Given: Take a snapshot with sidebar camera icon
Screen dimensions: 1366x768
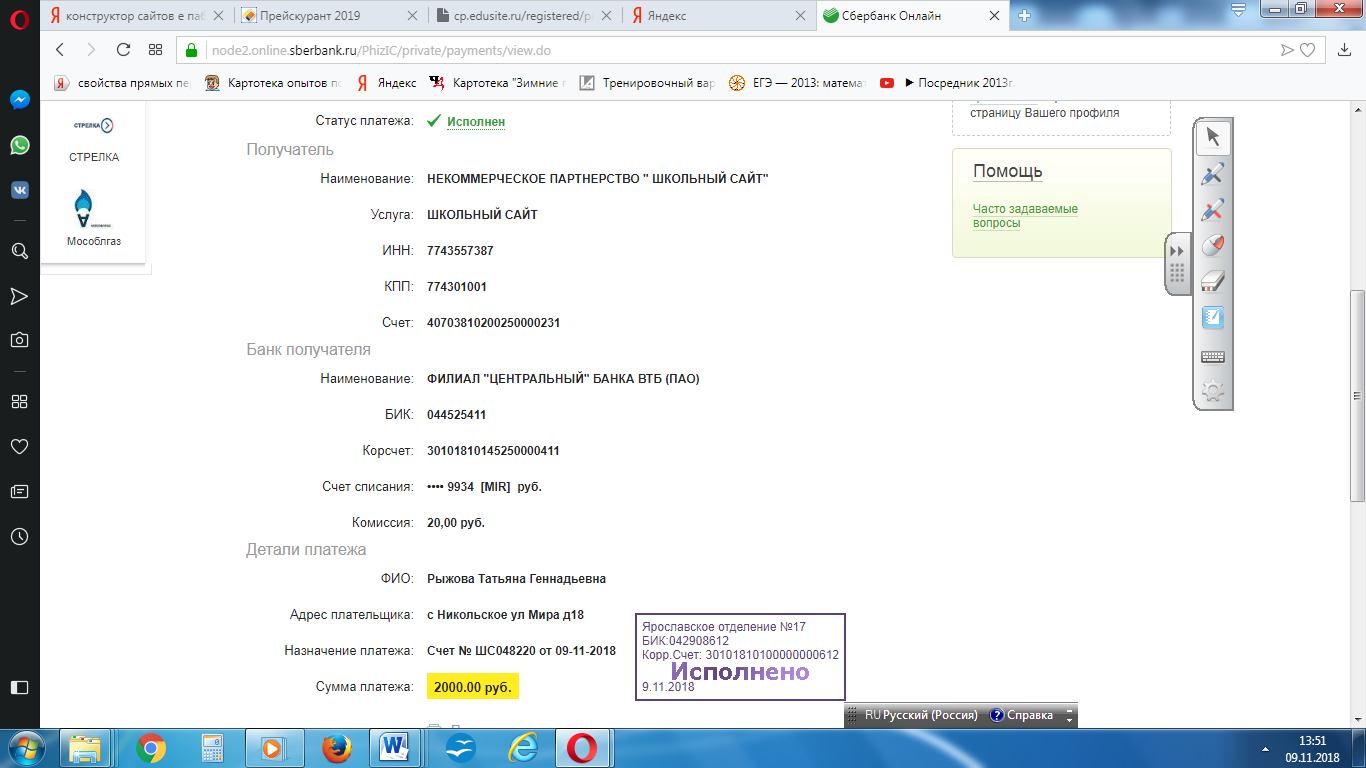Looking at the screenshot, I should click(x=19, y=340).
